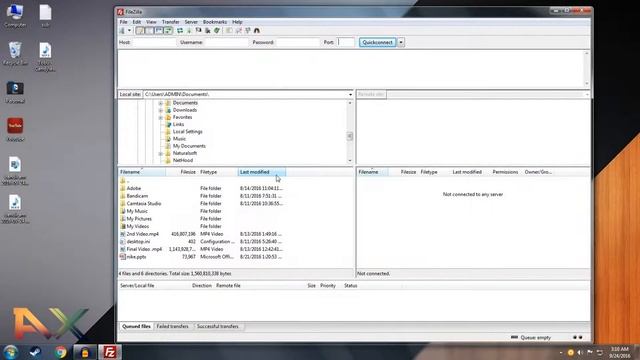Switch to the Queued files tab
The image size is (640, 360).
click(x=136, y=327)
